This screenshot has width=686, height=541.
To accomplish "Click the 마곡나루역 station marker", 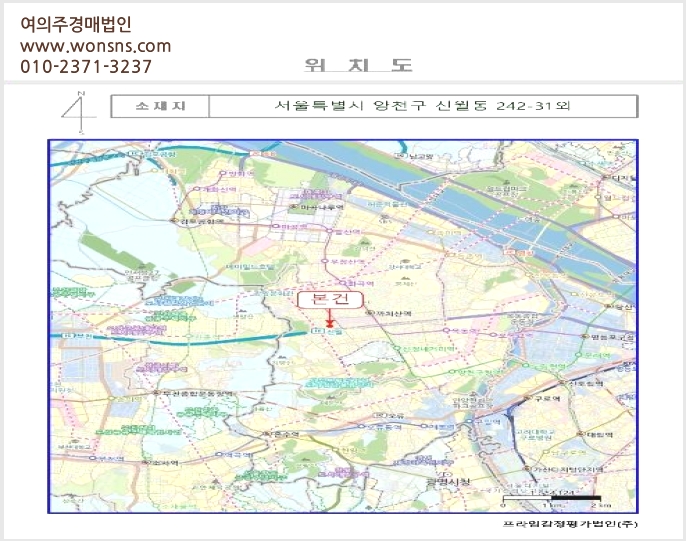I will pos(294,207).
